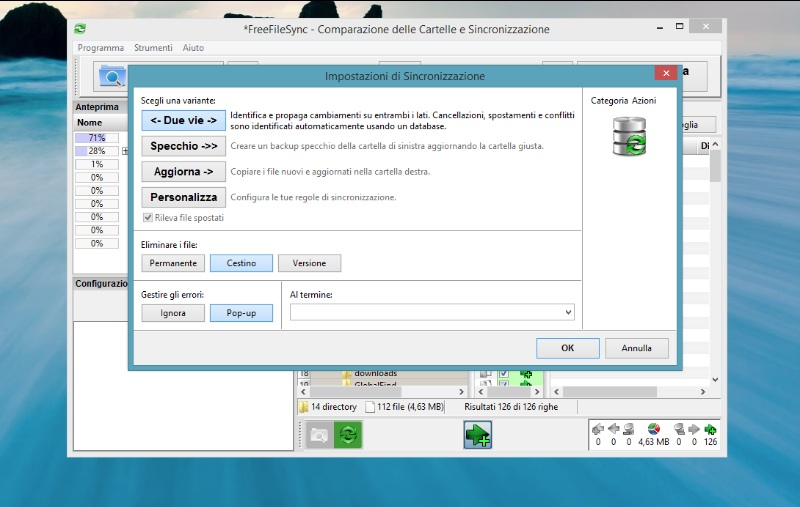Close the Impostazioni di Sincronizzazione dialog
This screenshot has width=800, height=507.
664,74
